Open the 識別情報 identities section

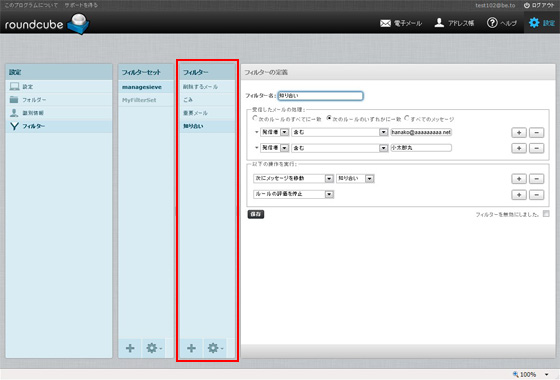point(59,113)
